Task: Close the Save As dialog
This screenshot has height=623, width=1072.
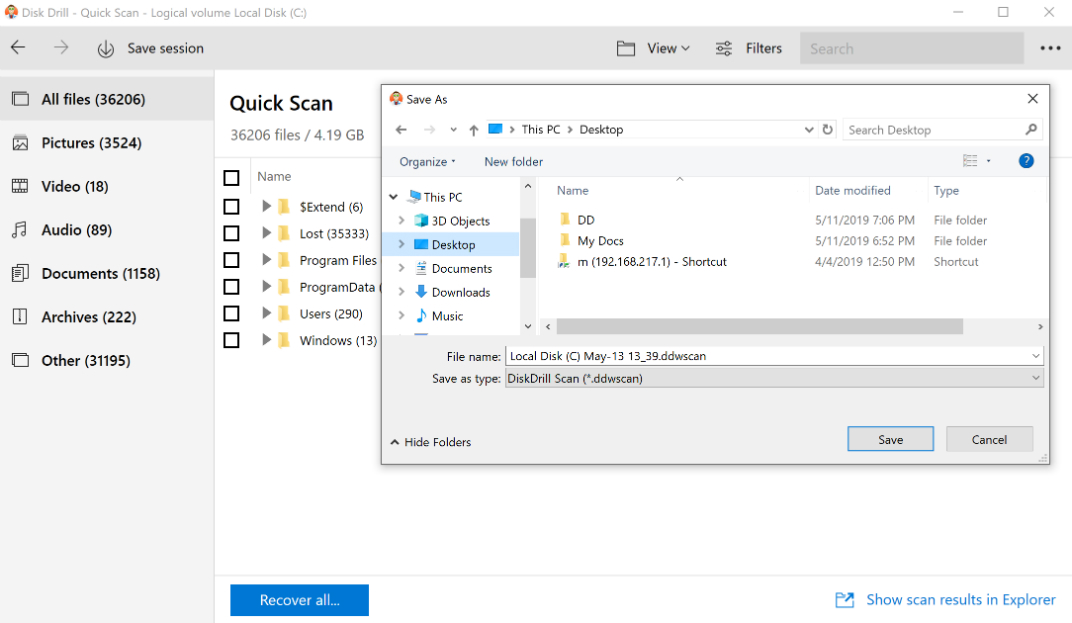Action: [1032, 99]
